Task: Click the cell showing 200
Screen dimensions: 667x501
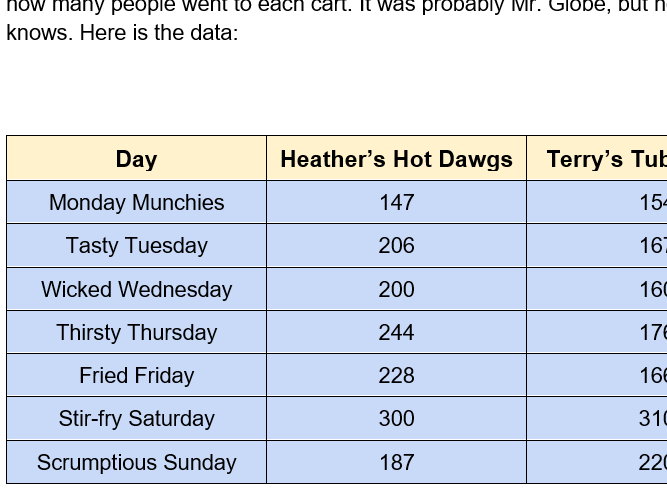Action: (396, 289)
